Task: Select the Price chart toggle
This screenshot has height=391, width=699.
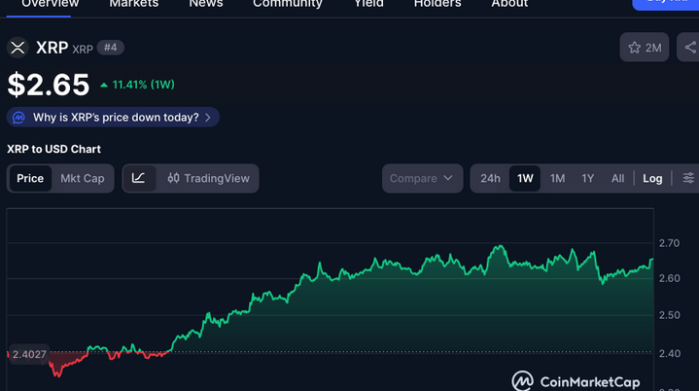Action: pos(30,178)
